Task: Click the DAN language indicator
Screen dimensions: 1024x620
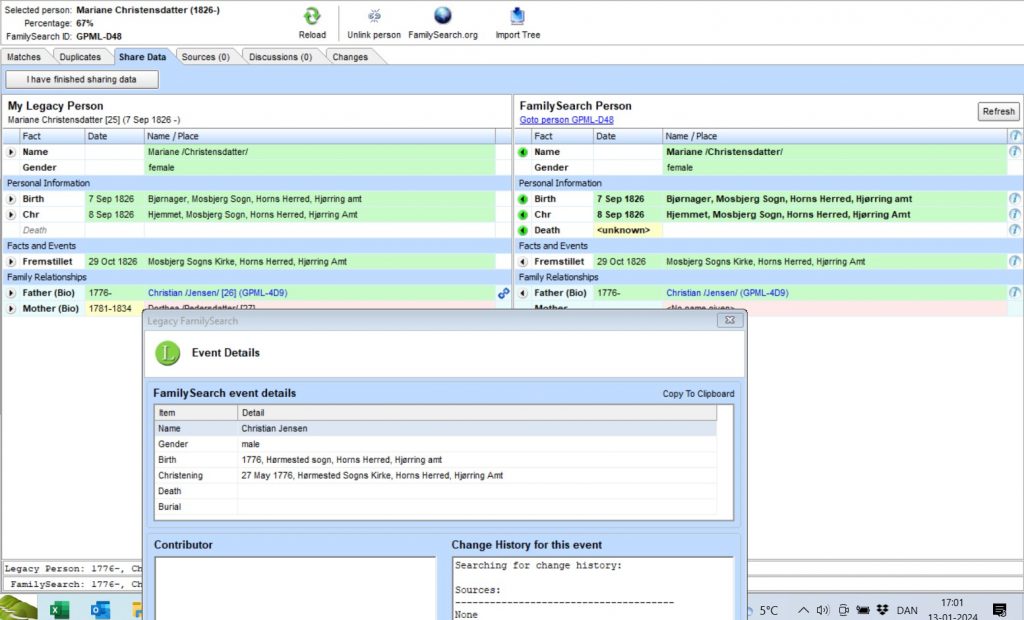Action: click(x=907, y=610)
